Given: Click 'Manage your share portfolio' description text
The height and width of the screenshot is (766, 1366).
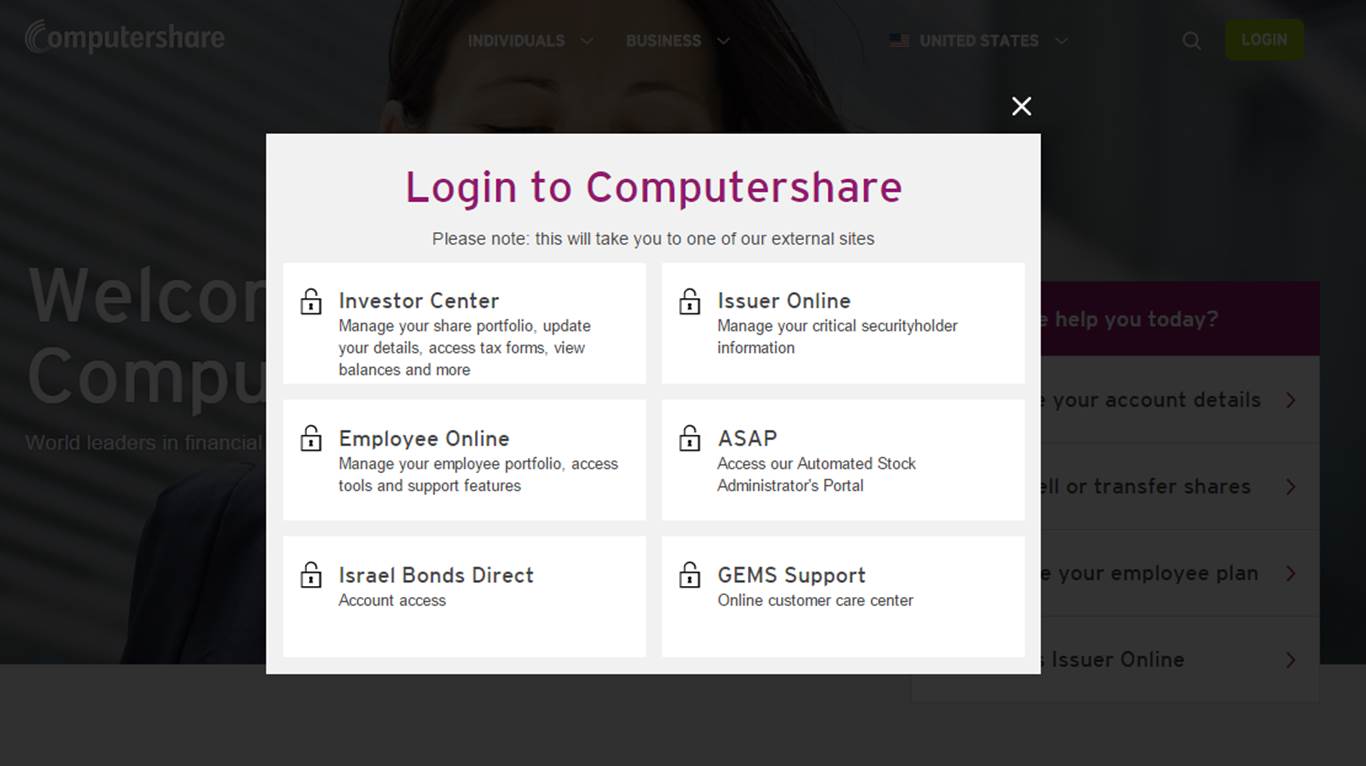Looking at the screenshot, I should tap(465, 348).
